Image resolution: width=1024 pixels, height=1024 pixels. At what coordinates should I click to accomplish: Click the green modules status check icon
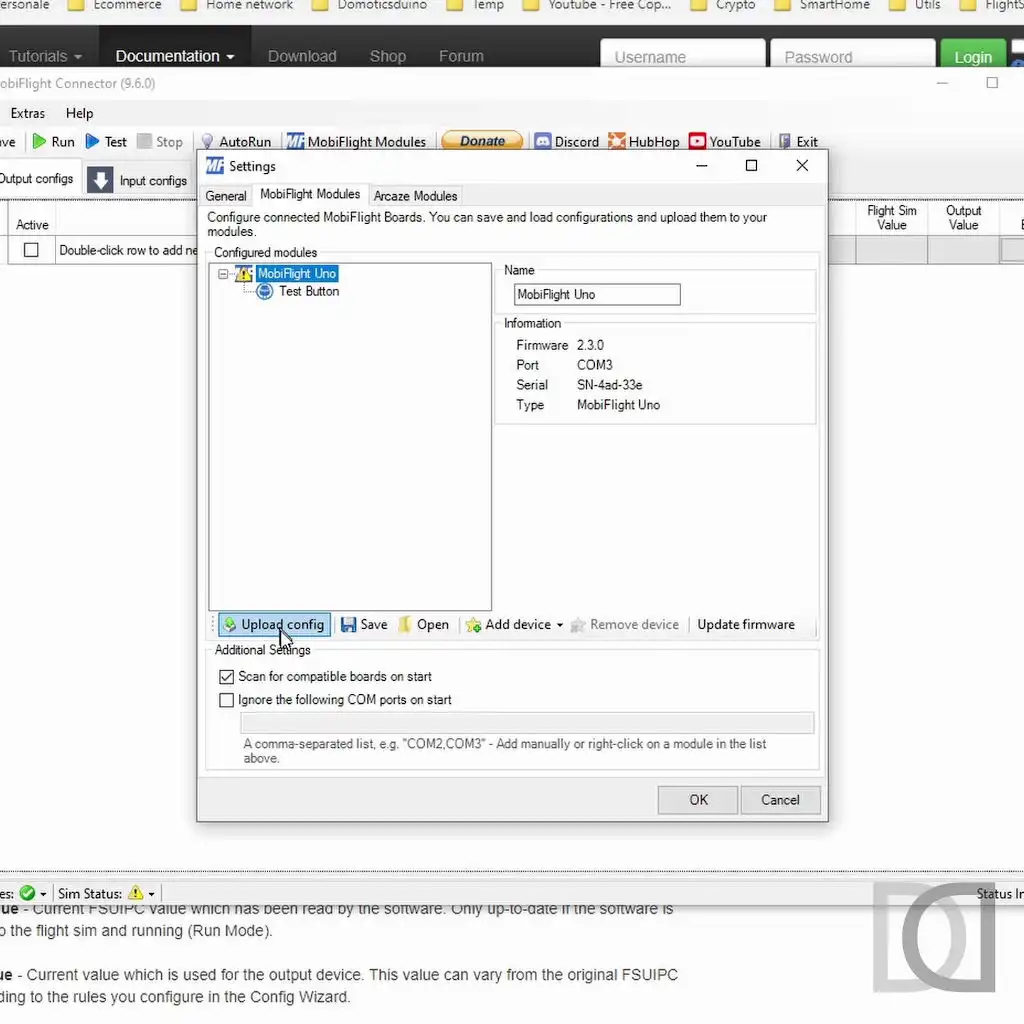pos(27,893)
